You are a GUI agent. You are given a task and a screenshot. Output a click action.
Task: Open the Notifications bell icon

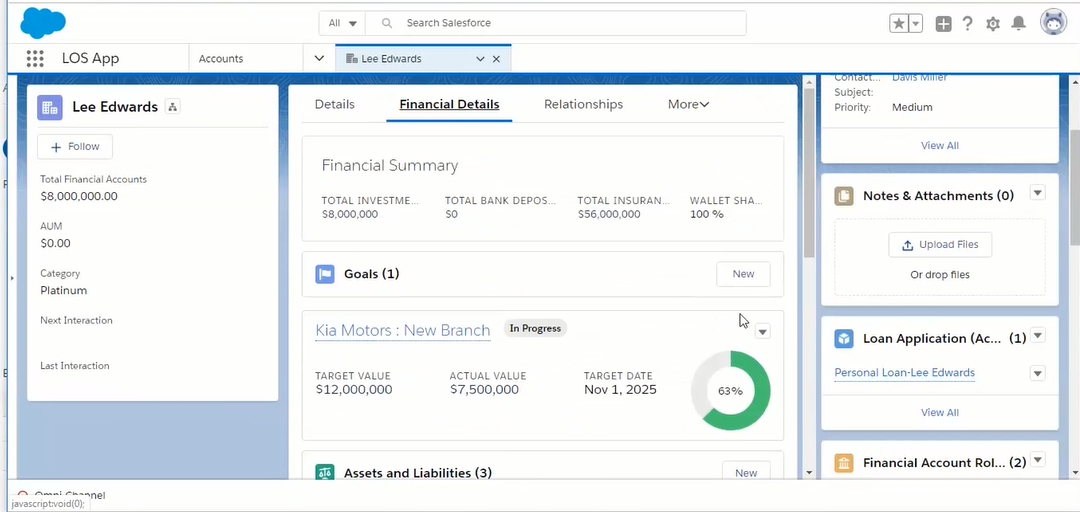[1018, 23]
